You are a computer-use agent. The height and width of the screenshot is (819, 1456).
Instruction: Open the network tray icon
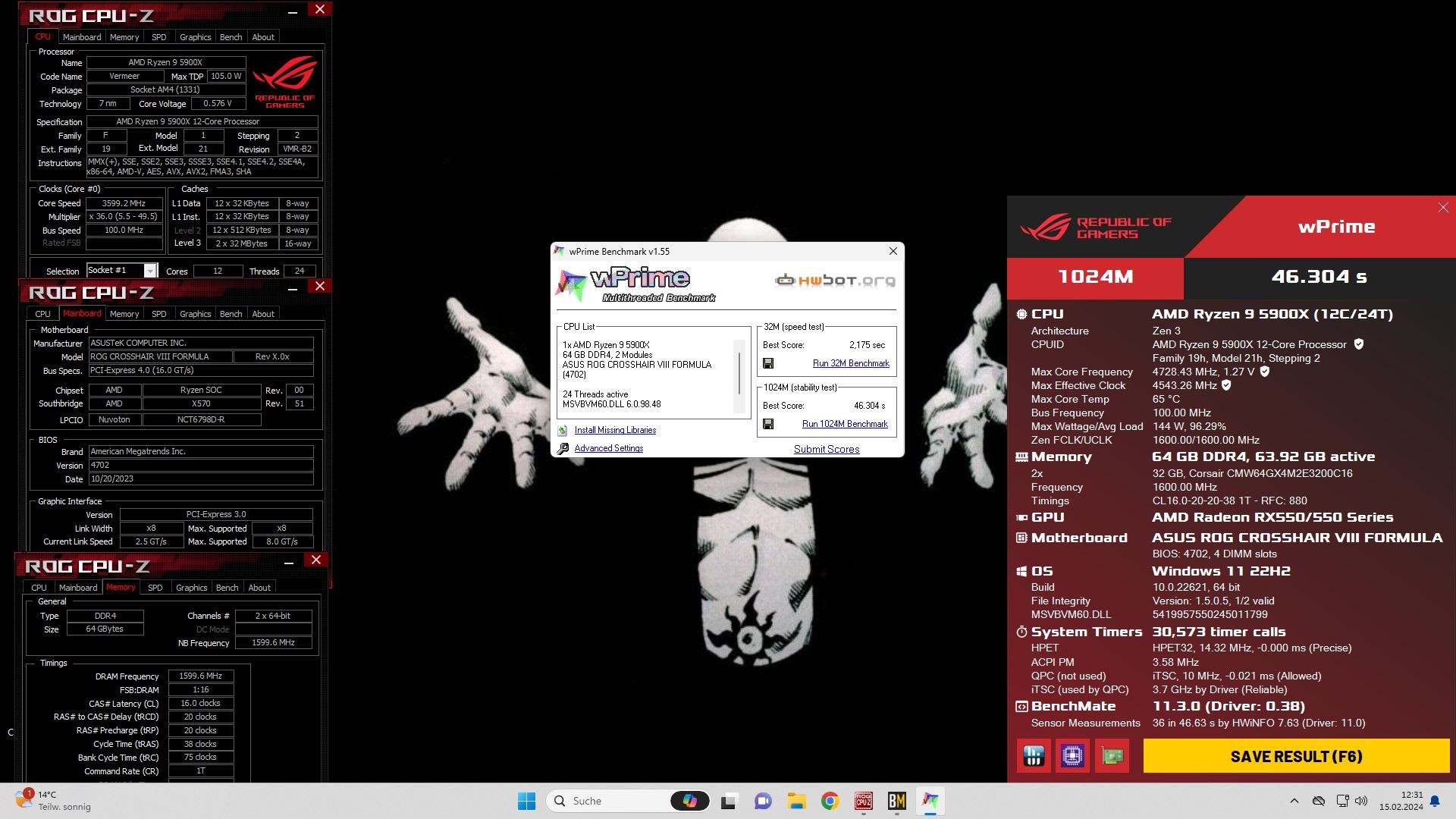1343,801
